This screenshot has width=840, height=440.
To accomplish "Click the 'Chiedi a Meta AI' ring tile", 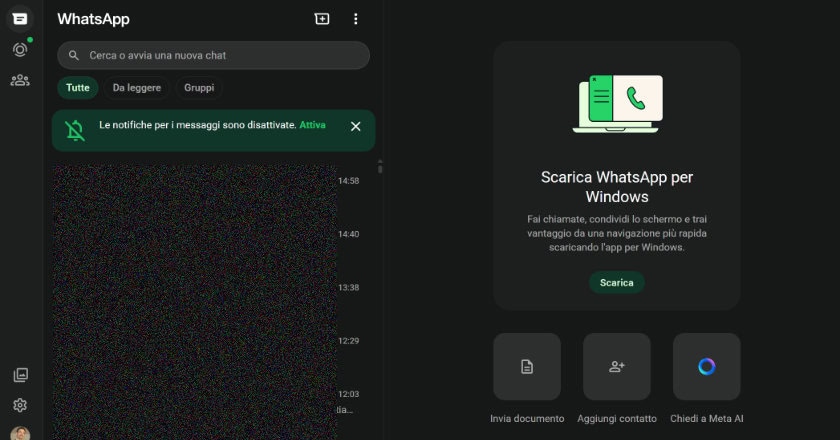I will 707,367.
